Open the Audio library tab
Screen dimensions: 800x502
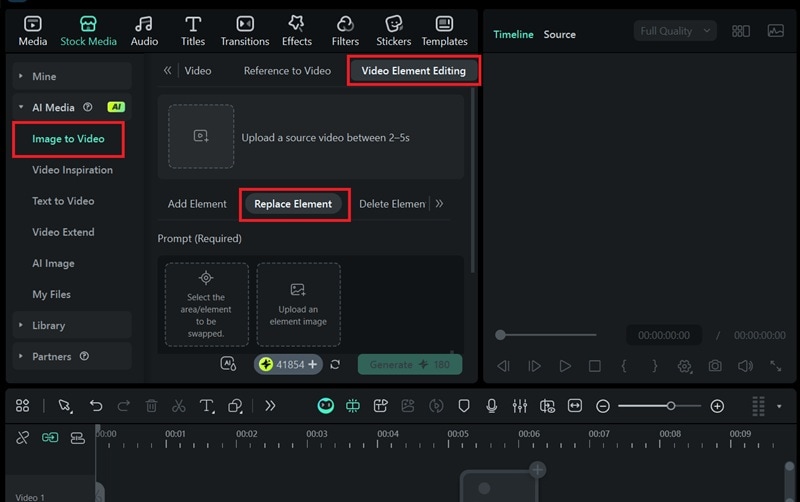(144, 31)
